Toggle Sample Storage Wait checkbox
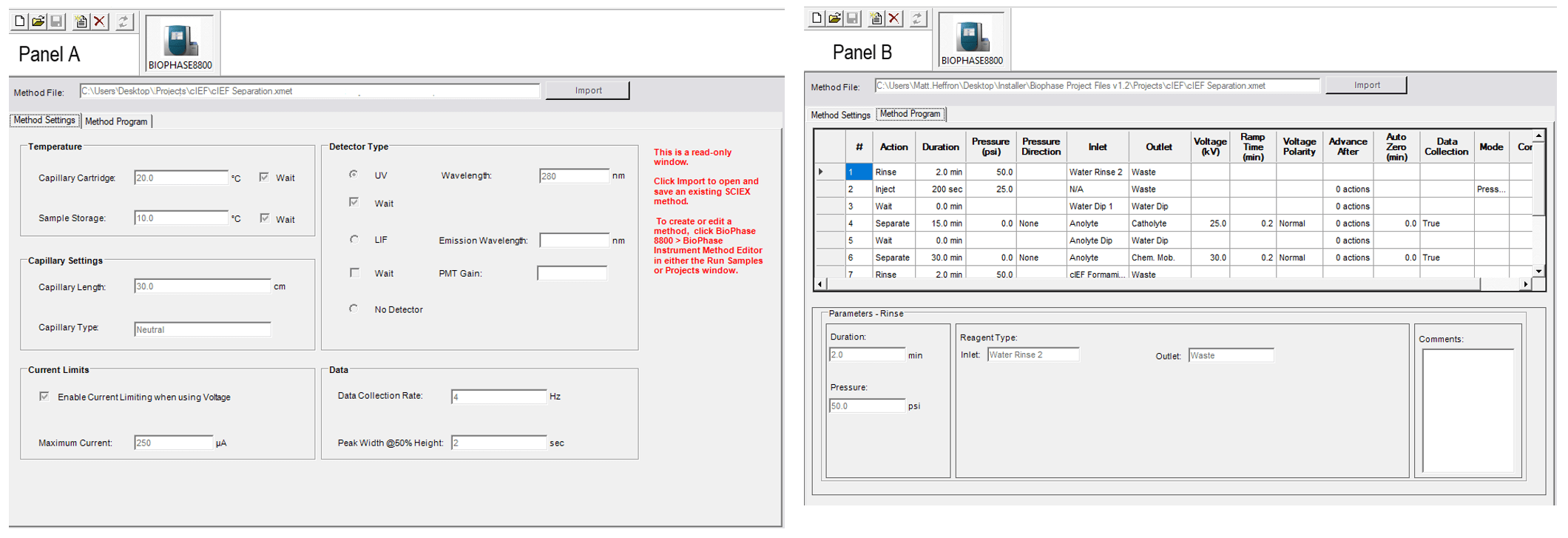The width and height of the screenshot is (1568, 538). point(264,218)
